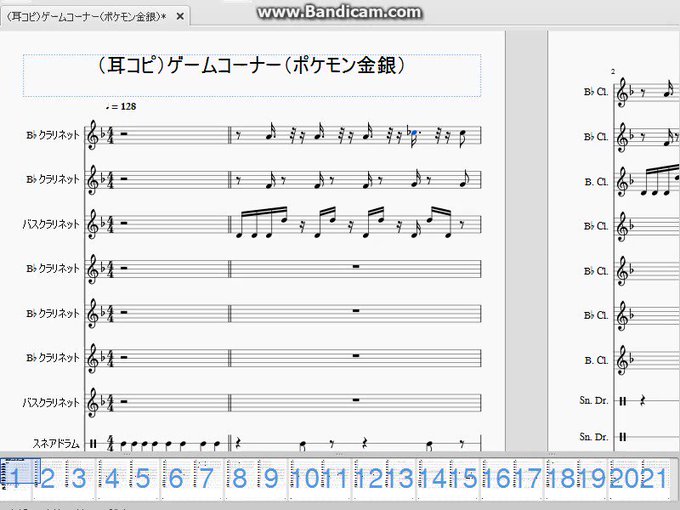The width and height of the screenshot is (680, 510).
Task: Open page 16 thumbnail in the navigator
Action: click(496, 479)
